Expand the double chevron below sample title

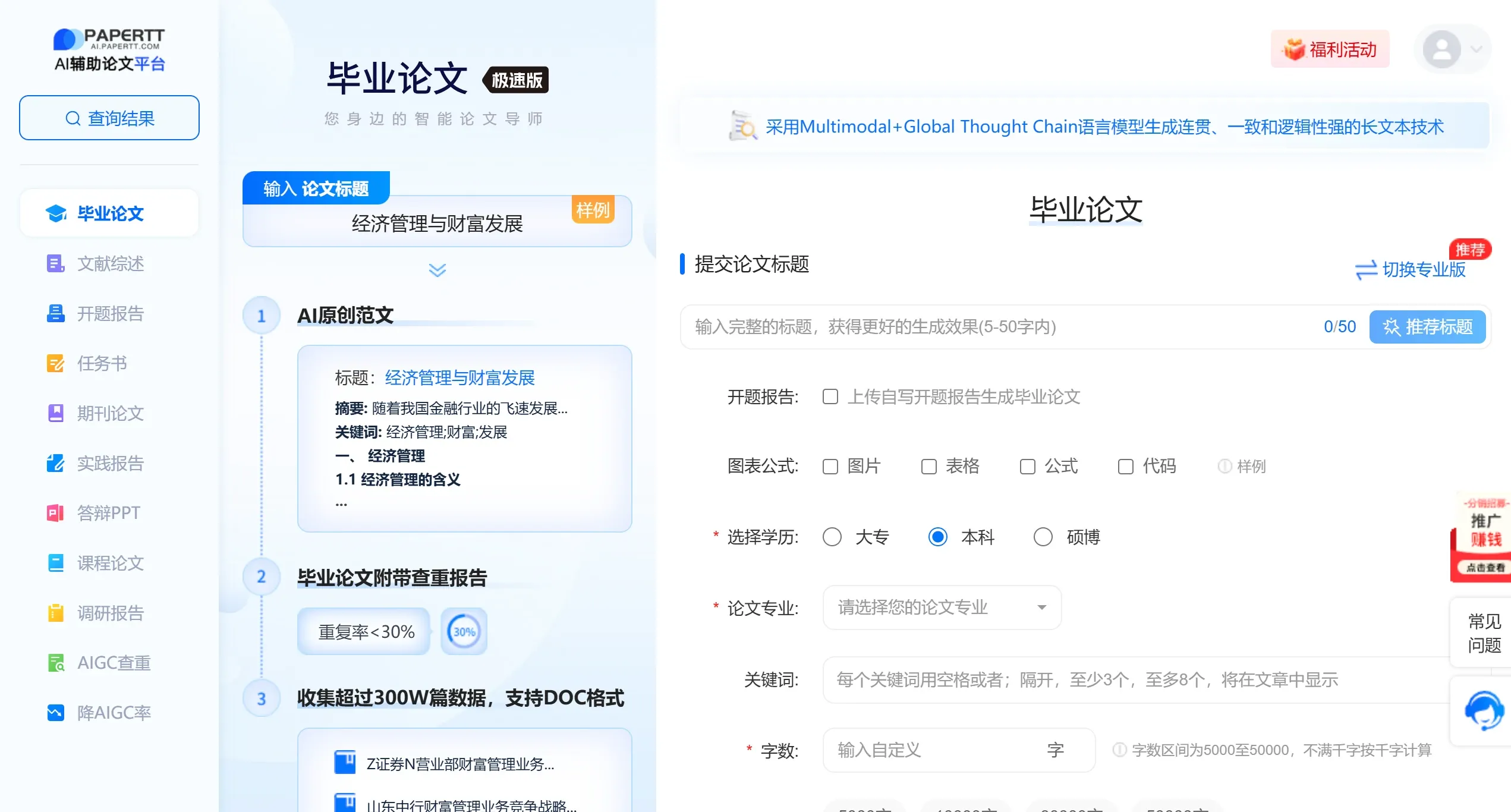pyautogui.click(x=437, y=270)
